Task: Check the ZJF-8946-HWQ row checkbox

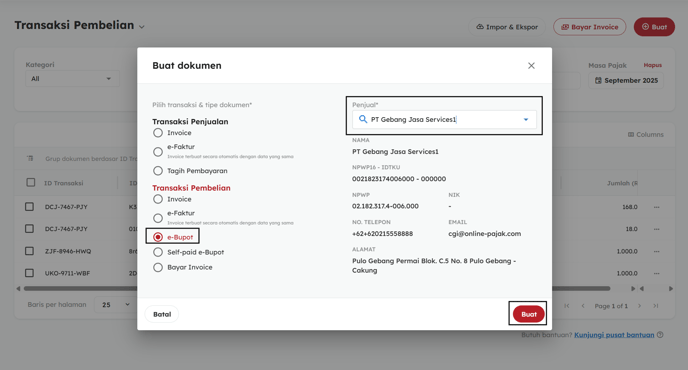Action: (29, 251)
